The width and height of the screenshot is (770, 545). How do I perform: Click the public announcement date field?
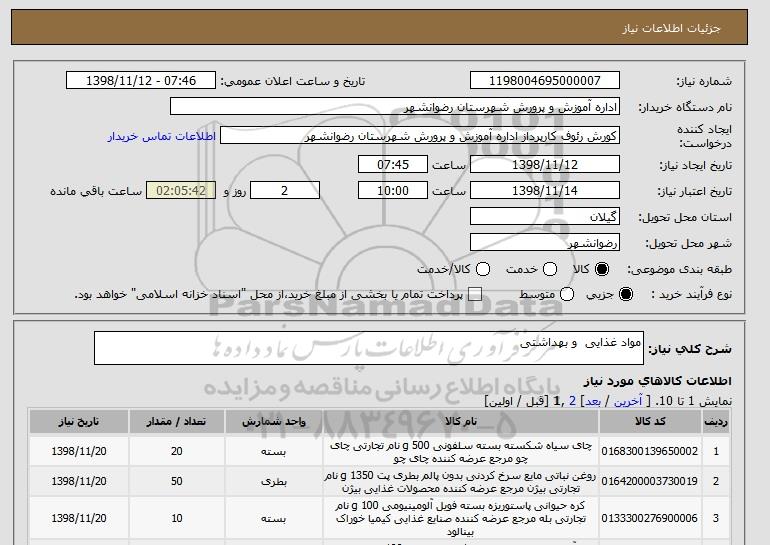(141, 80)
